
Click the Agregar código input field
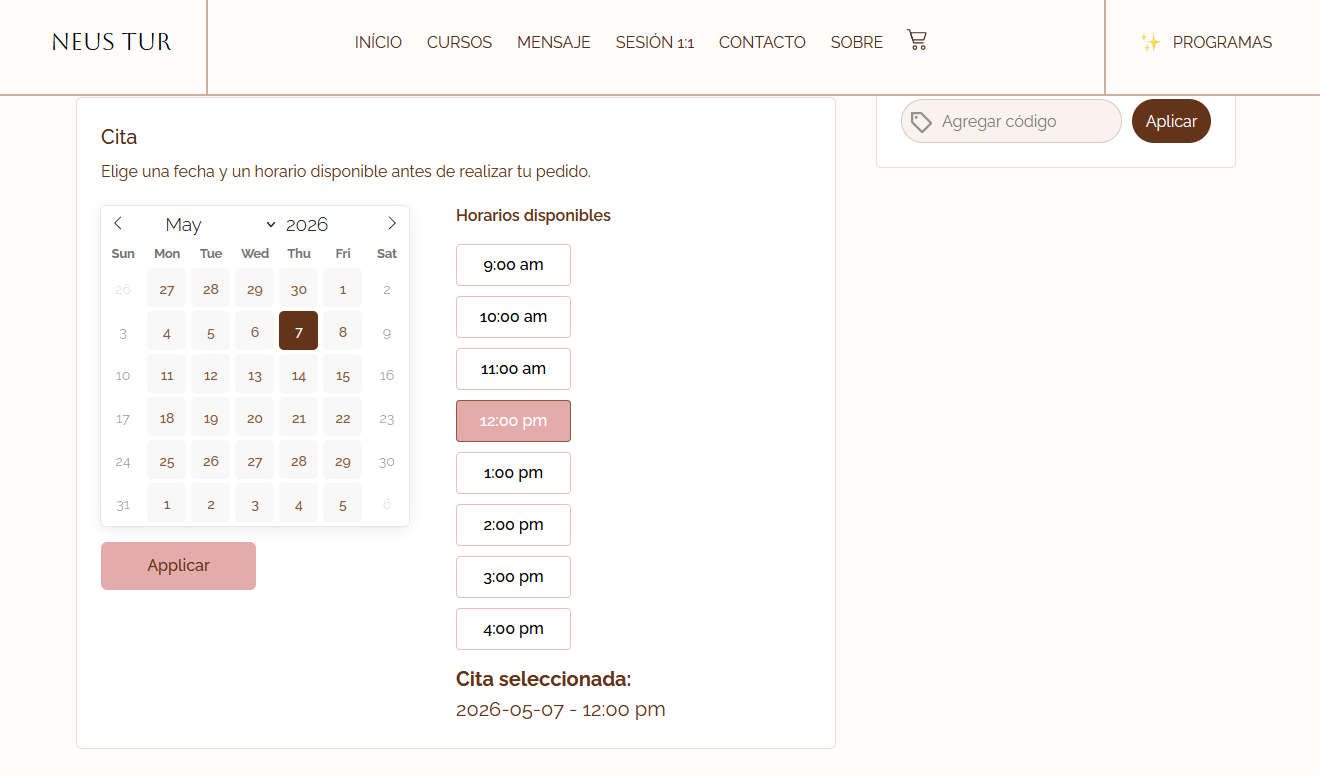point(1025,122)
